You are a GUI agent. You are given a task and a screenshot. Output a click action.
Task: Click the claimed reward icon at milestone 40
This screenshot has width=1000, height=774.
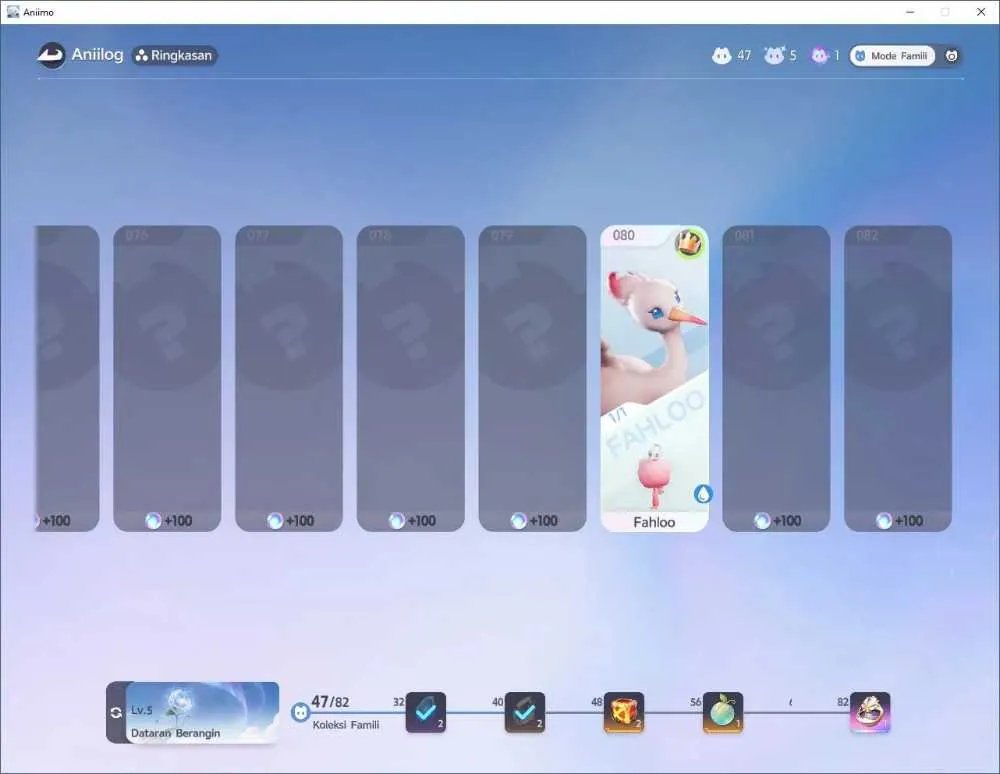(x=525, y=712)
